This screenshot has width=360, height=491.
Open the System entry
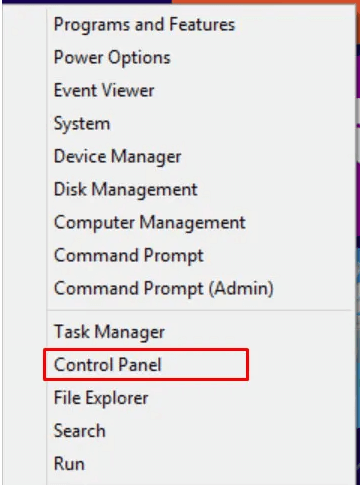[x=82, y=124]
